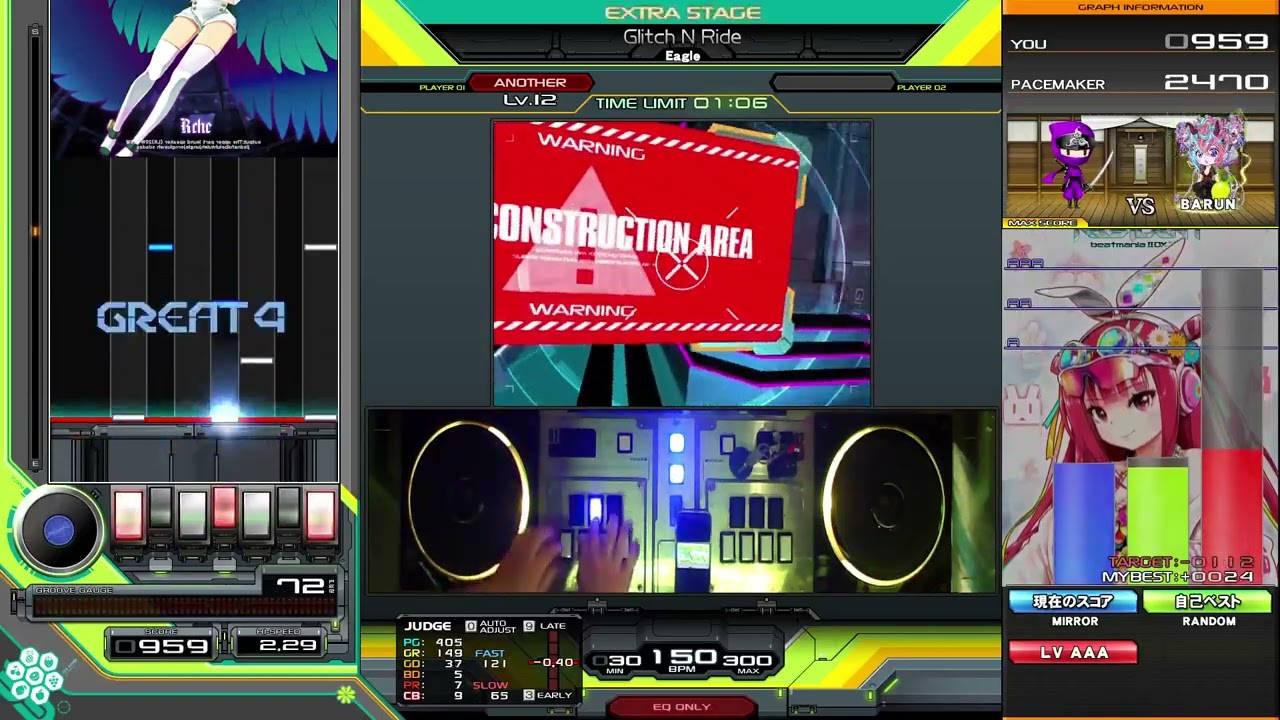Select the purple ninja avatar
The image size is (1280, 720).
tap(1073, 165)
